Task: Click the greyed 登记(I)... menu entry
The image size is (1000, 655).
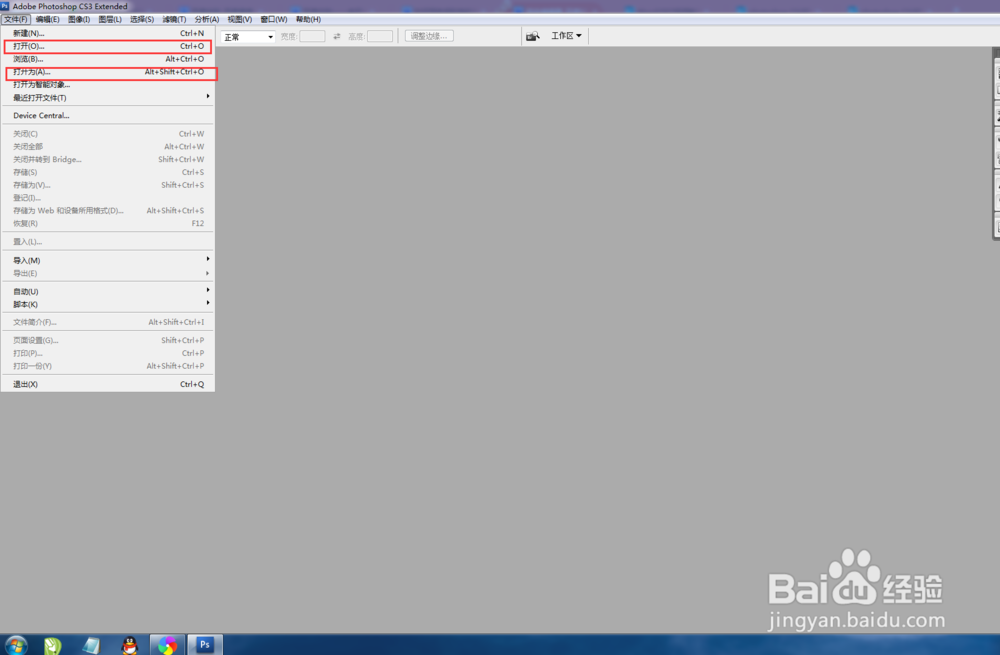Action: pos(108,198)
